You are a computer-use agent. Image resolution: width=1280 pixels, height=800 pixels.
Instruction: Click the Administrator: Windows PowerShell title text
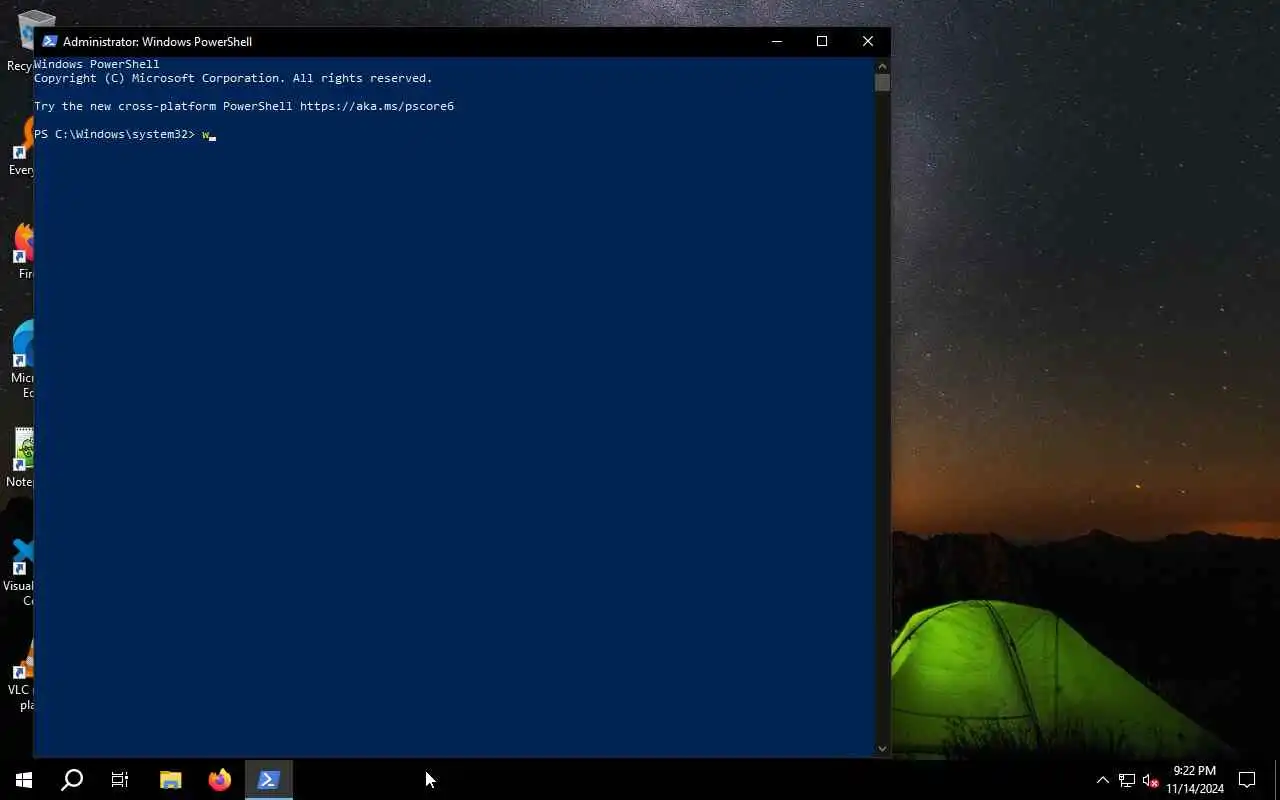pyautogui.click(x=157, y=41)
